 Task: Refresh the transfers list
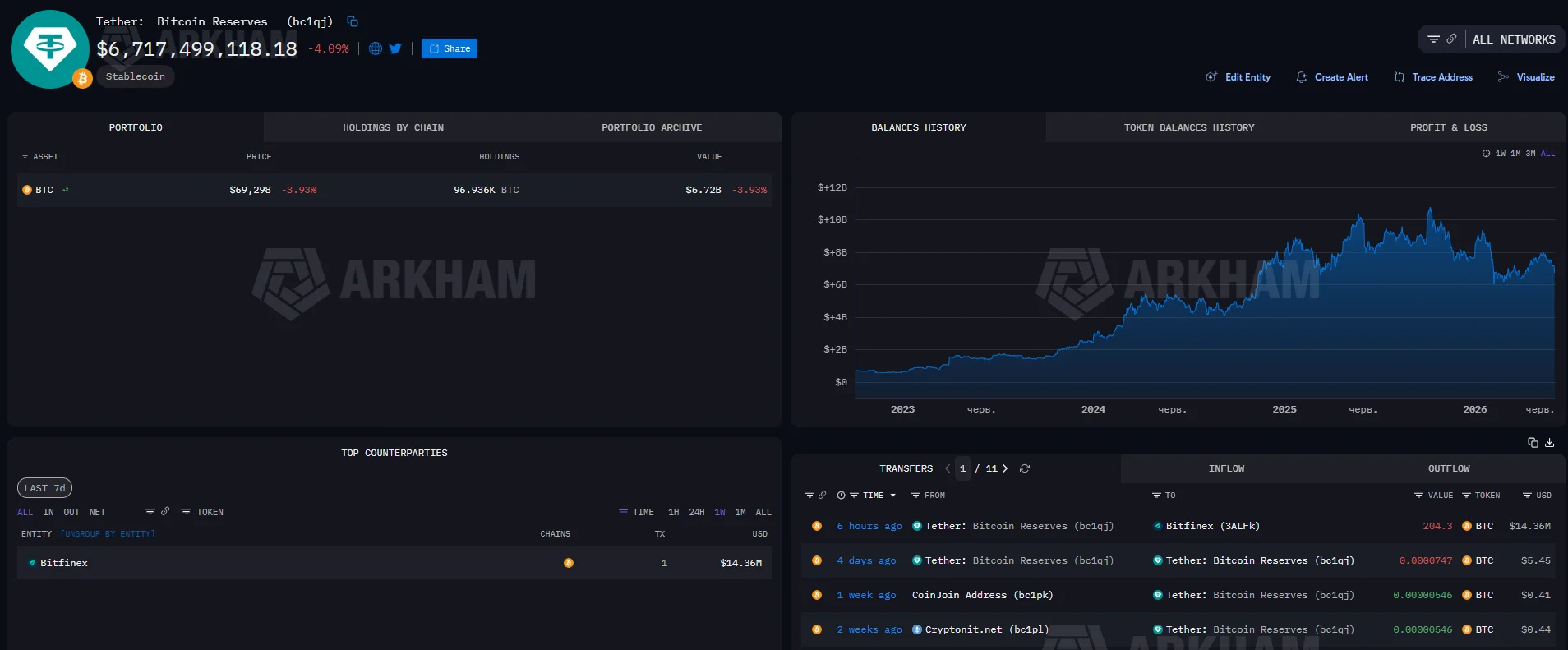click(x=1025, y=468)
